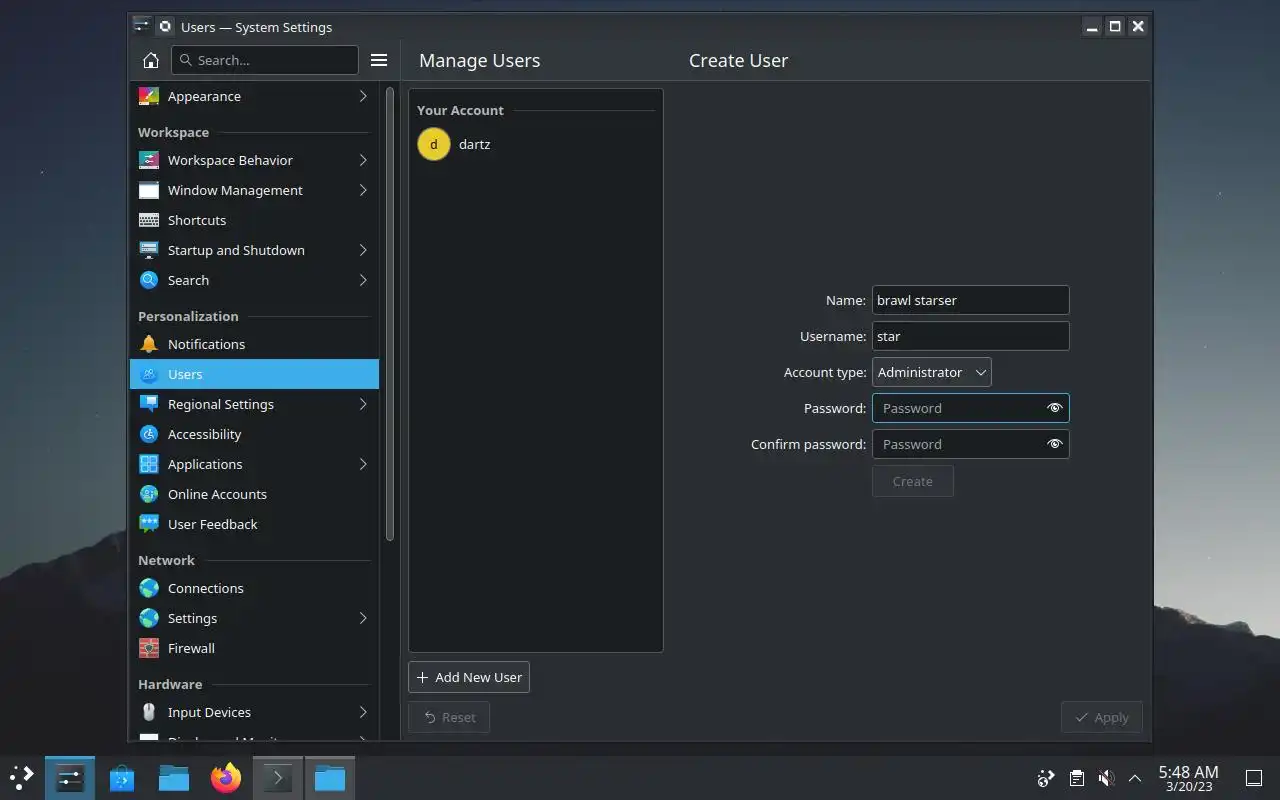Screen dimensions: 1280x800
Task: Open Online Accounts settings page
Action: (x=254, y=494)
